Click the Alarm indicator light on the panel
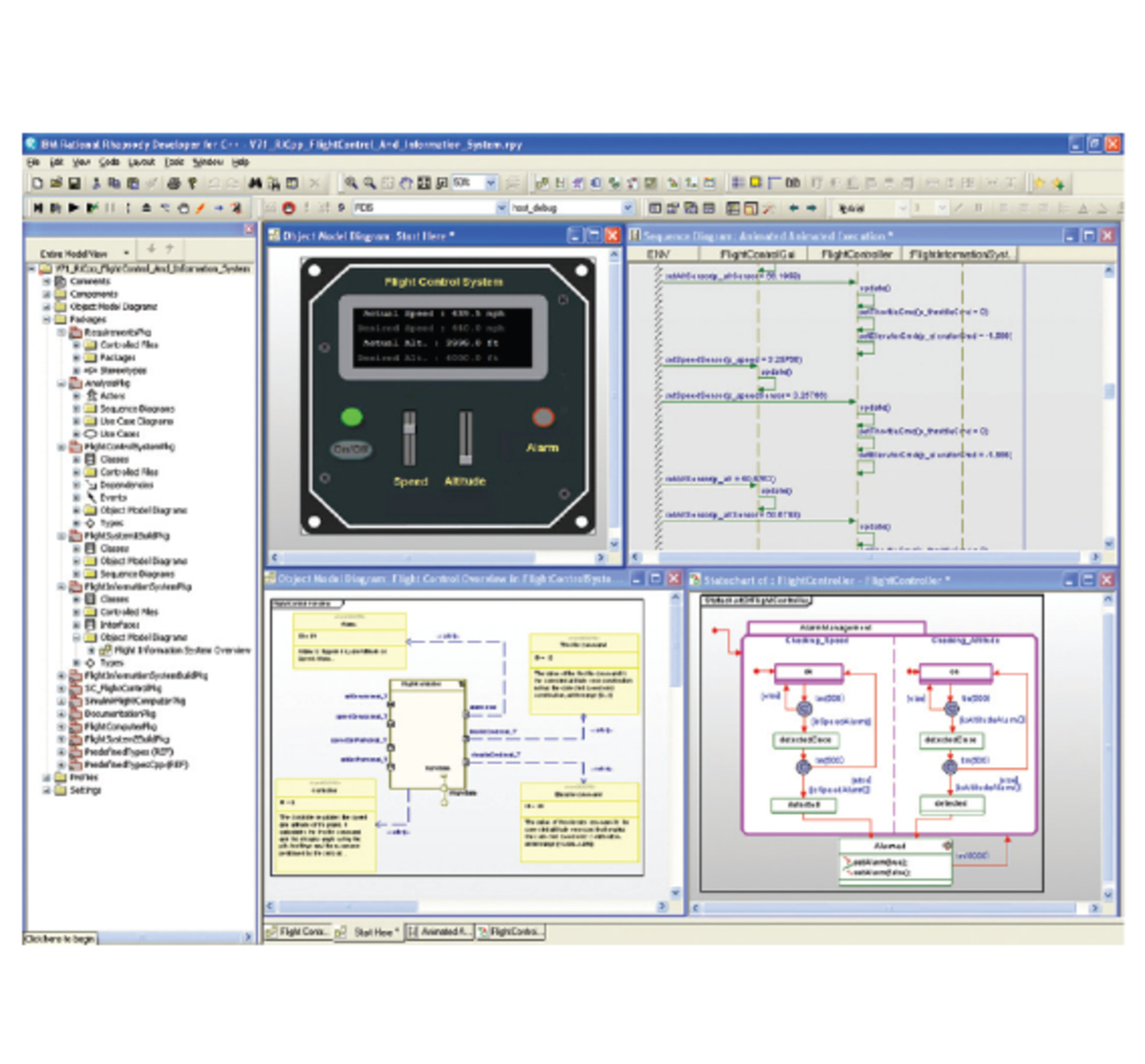This screenshot has height=1064, width=1145. coord(543,418)
